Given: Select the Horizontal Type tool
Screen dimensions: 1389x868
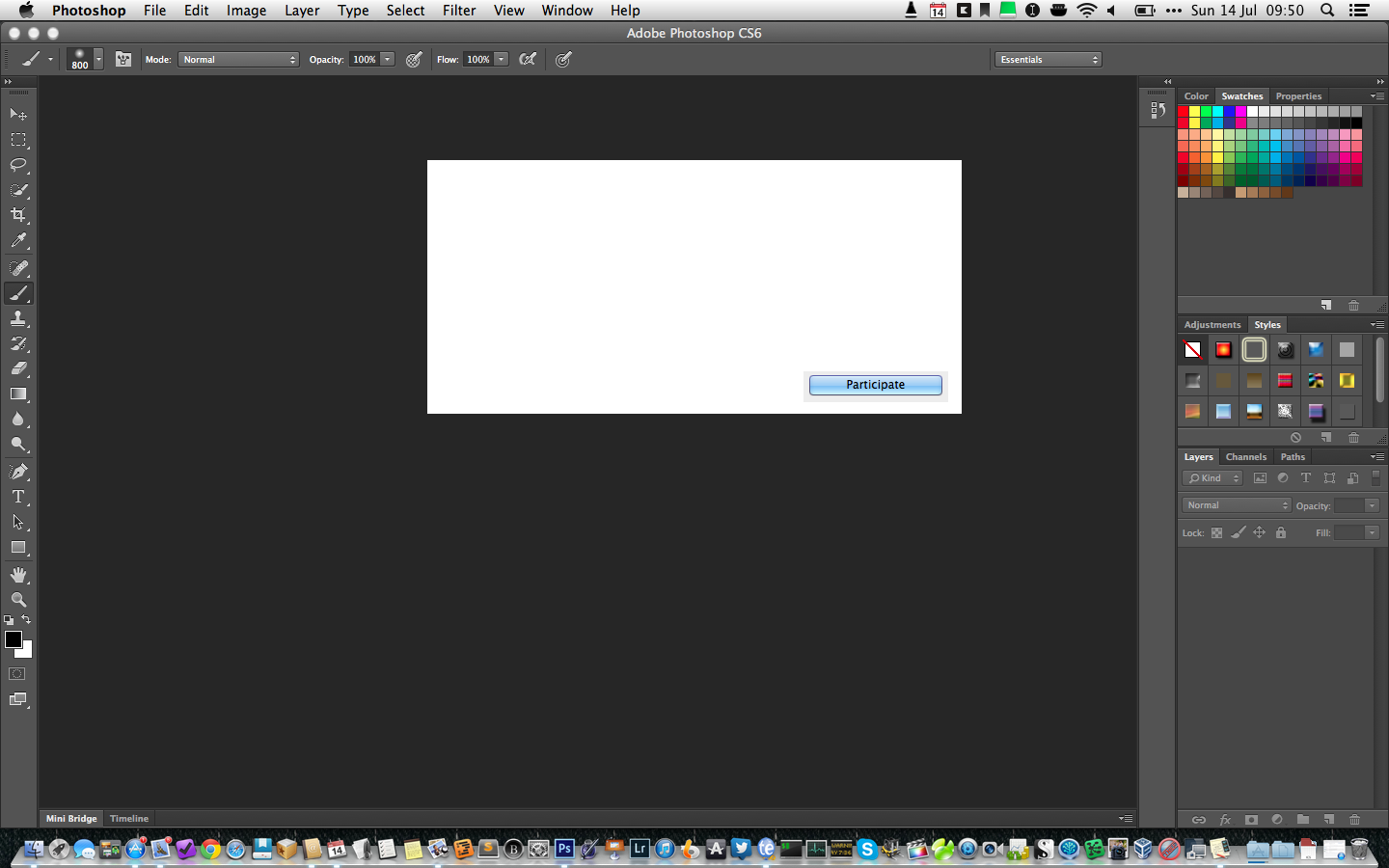Looking at the screenshot, I should [x=18, y=497].
